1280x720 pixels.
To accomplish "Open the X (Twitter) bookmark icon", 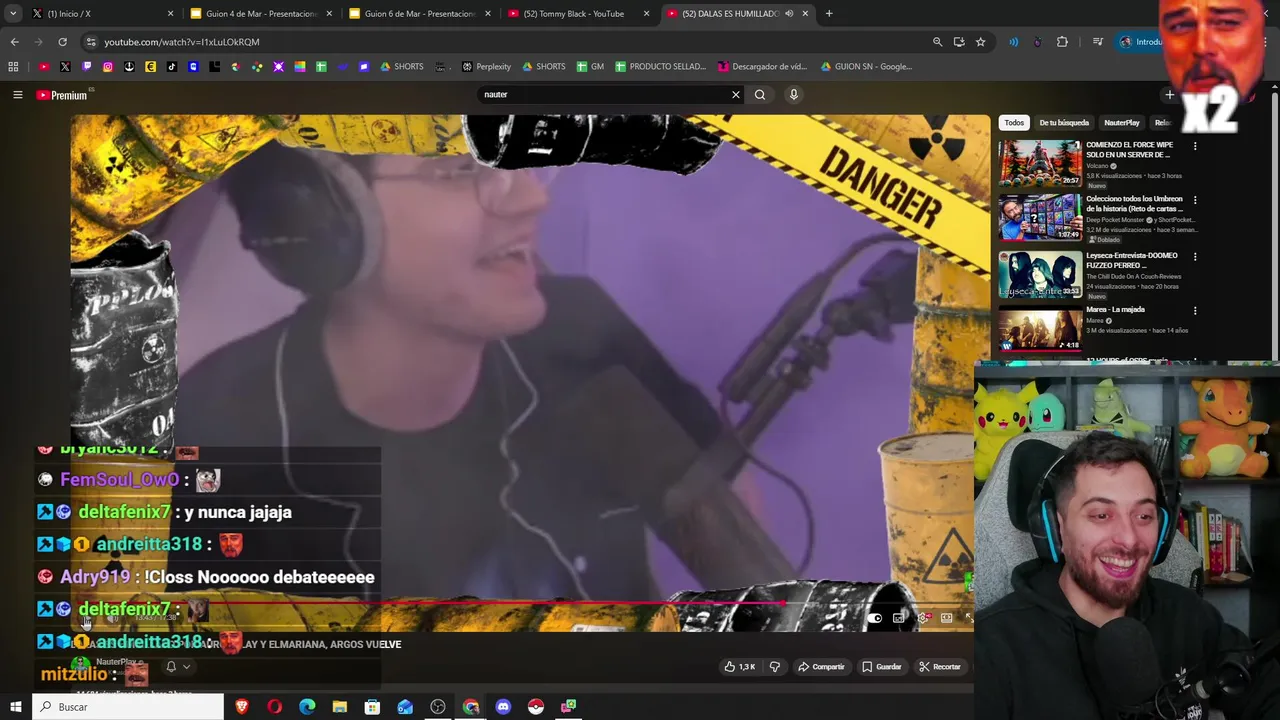I will [x=65, y=67].
